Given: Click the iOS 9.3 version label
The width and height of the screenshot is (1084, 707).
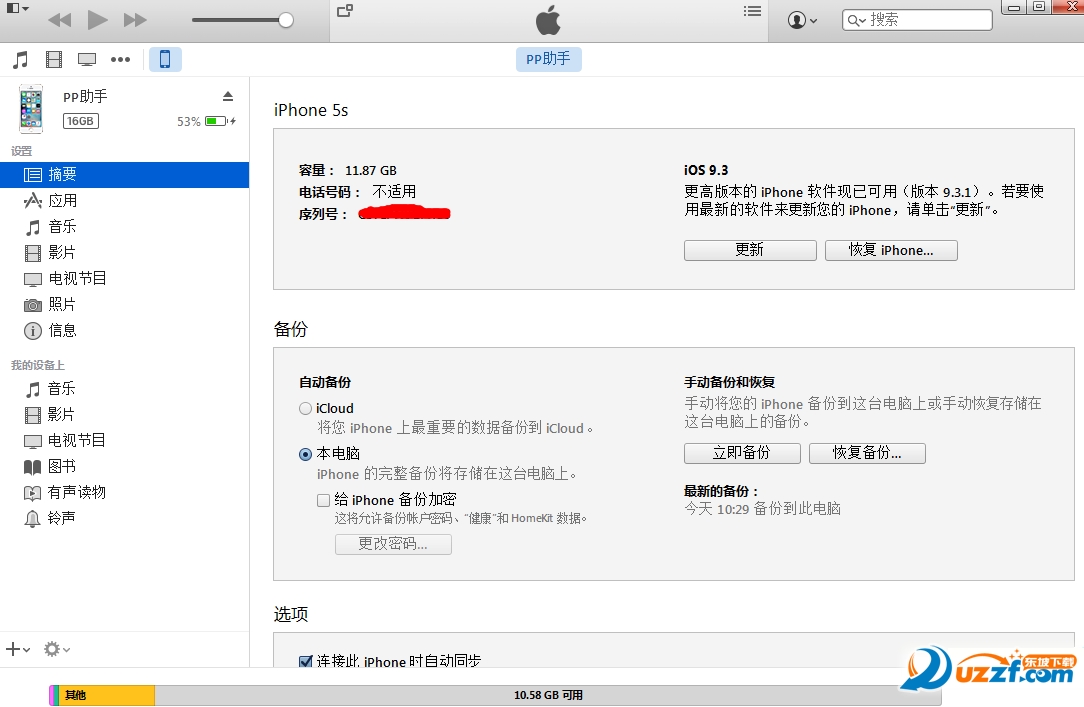Looking at the screenshot, I should tap(706, 170).
